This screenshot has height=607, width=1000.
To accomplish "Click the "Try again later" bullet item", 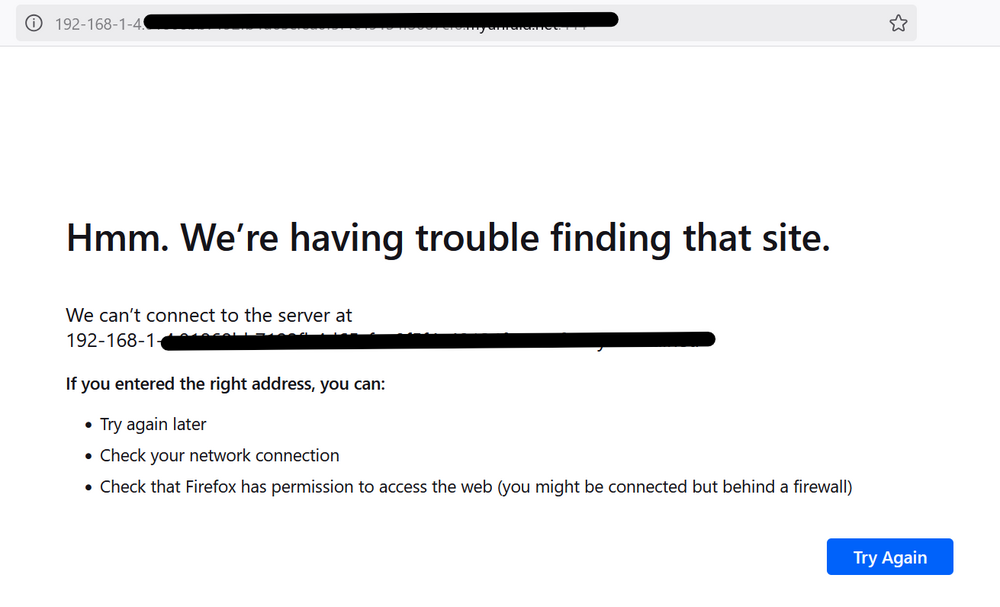I will pyautogui.click(x=153, y=424).
